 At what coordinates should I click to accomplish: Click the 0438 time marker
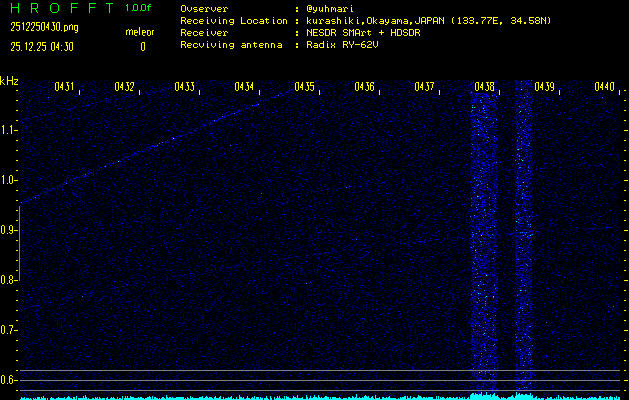[x=484, y=87]
